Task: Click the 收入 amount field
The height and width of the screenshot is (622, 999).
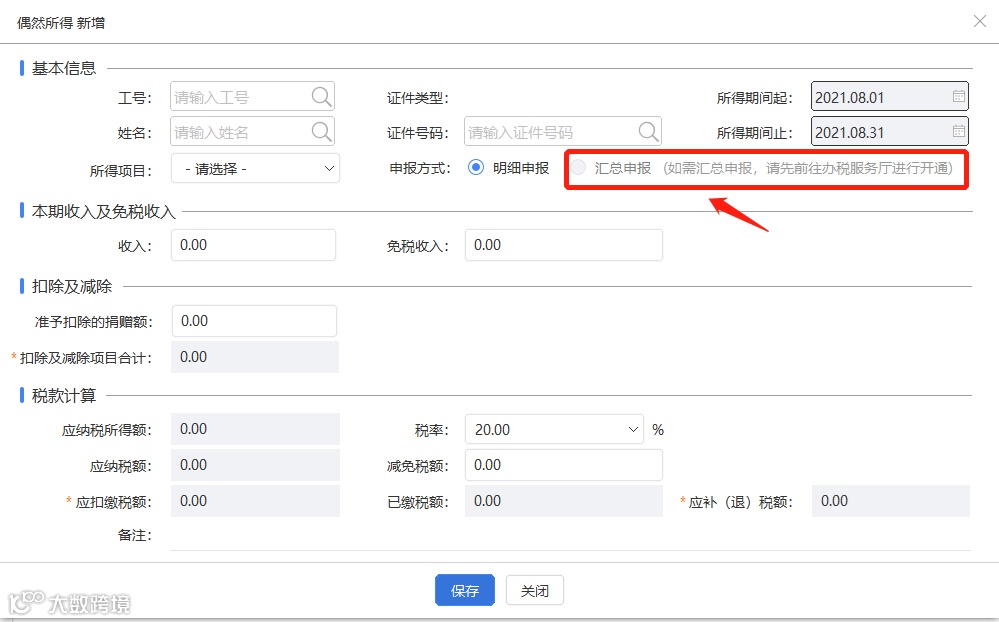Action: (x=253, y=245)
